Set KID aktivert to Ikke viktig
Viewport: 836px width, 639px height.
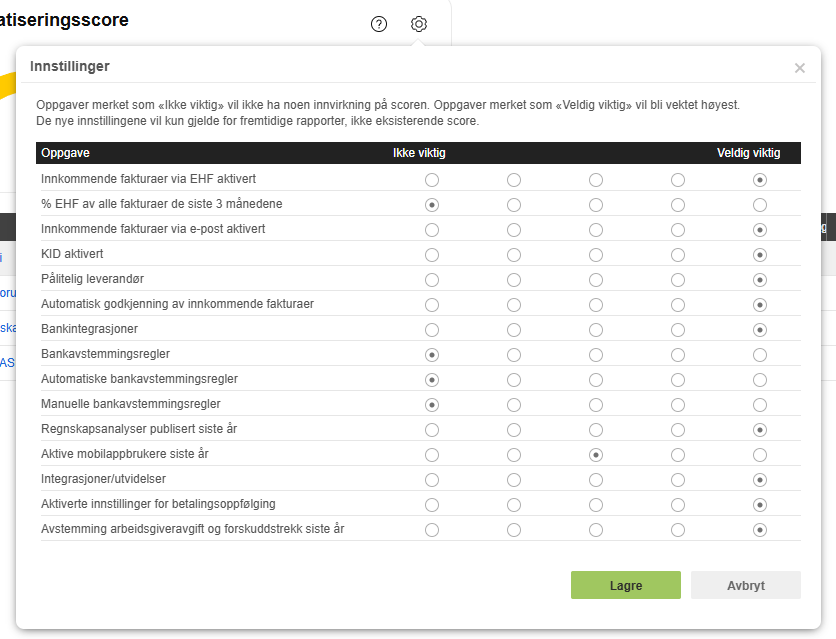(x=432, y=255)
